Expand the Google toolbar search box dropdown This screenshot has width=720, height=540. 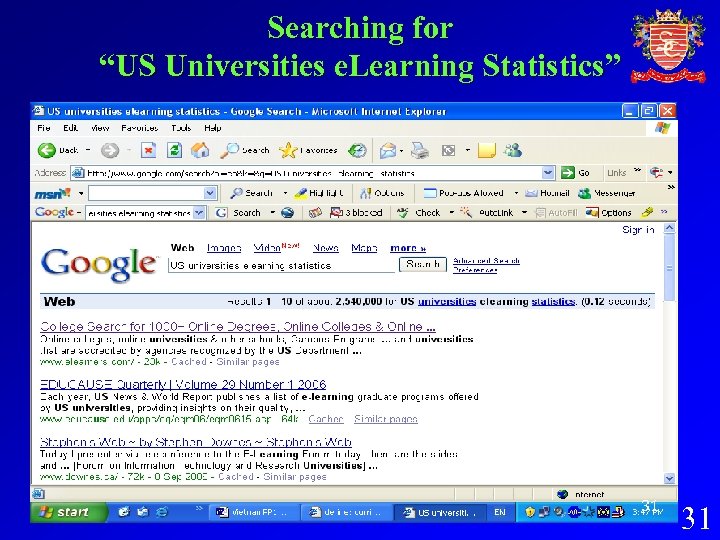199,213
